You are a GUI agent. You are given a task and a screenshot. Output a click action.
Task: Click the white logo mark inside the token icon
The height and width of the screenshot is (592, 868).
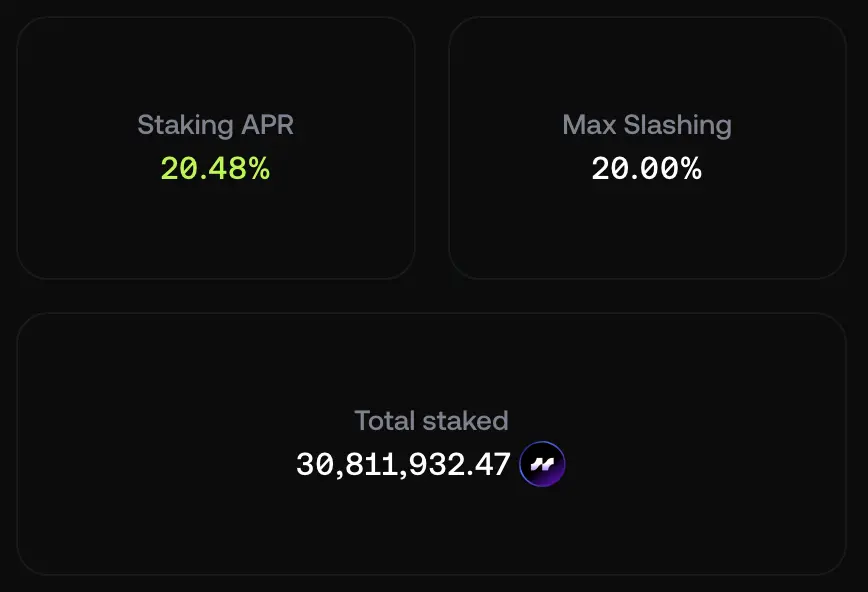tap(542, 464)
